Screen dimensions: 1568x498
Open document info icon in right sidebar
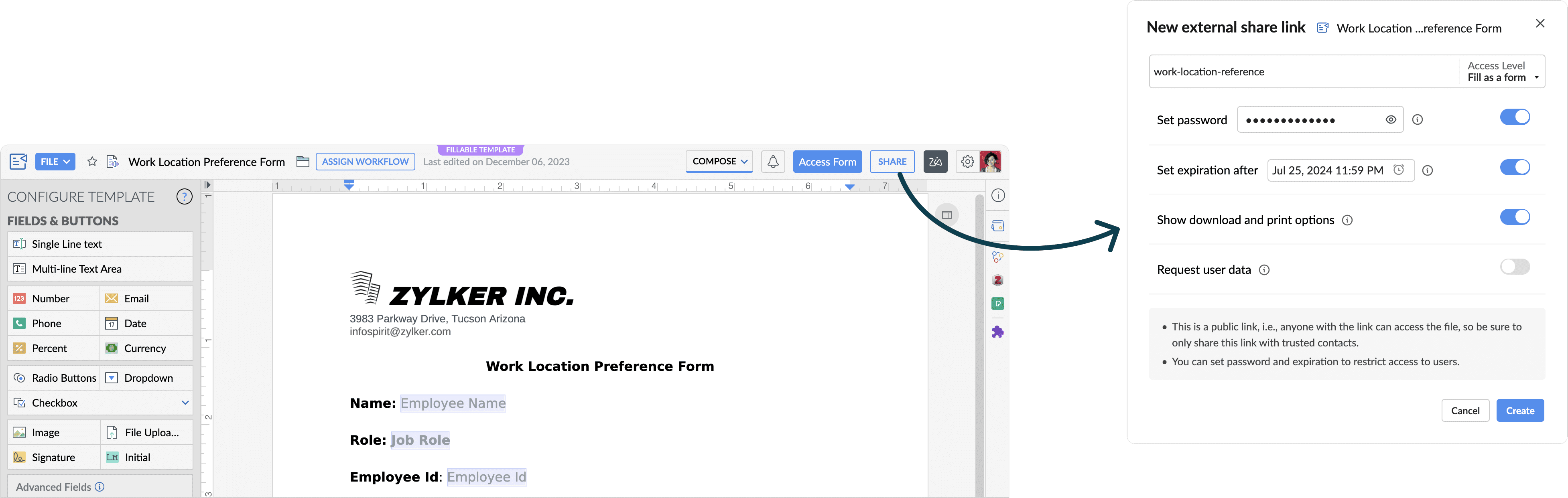(997, 195)
